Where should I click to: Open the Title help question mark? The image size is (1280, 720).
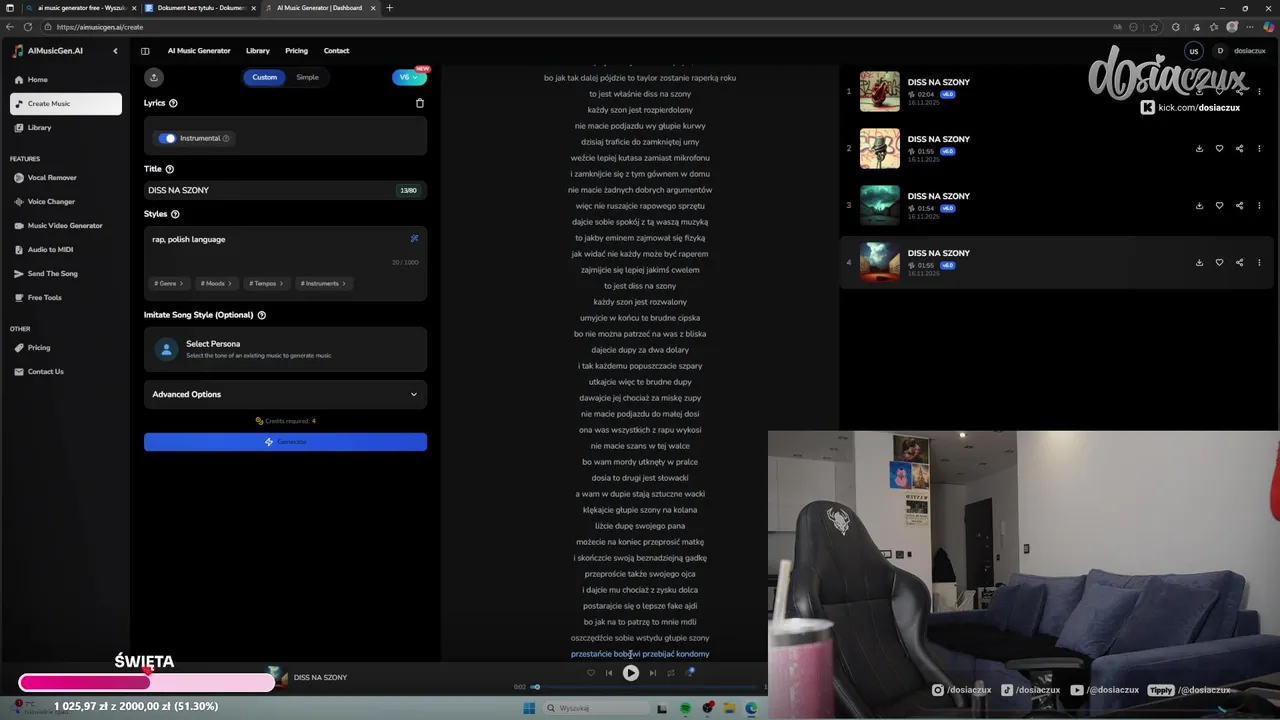point(169,169)
